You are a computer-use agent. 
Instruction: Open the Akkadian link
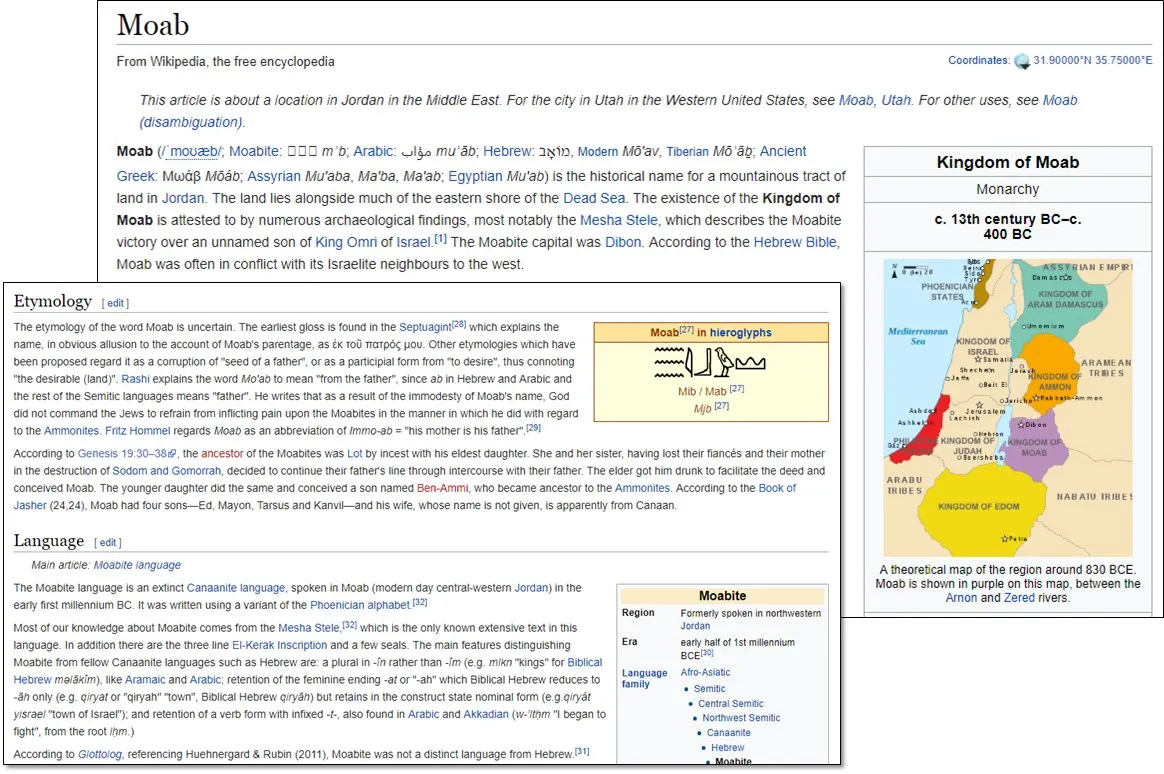(x=486, y=715)
